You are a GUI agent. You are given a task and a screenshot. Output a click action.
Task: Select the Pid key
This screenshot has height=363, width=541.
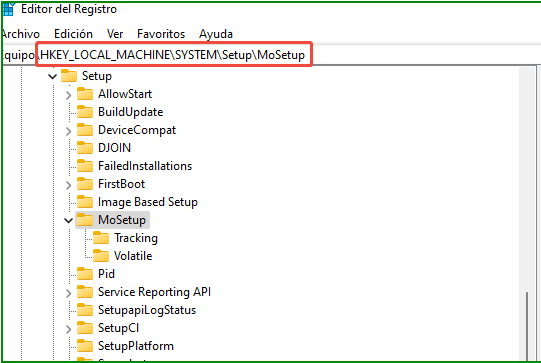[x=106, y=274]
